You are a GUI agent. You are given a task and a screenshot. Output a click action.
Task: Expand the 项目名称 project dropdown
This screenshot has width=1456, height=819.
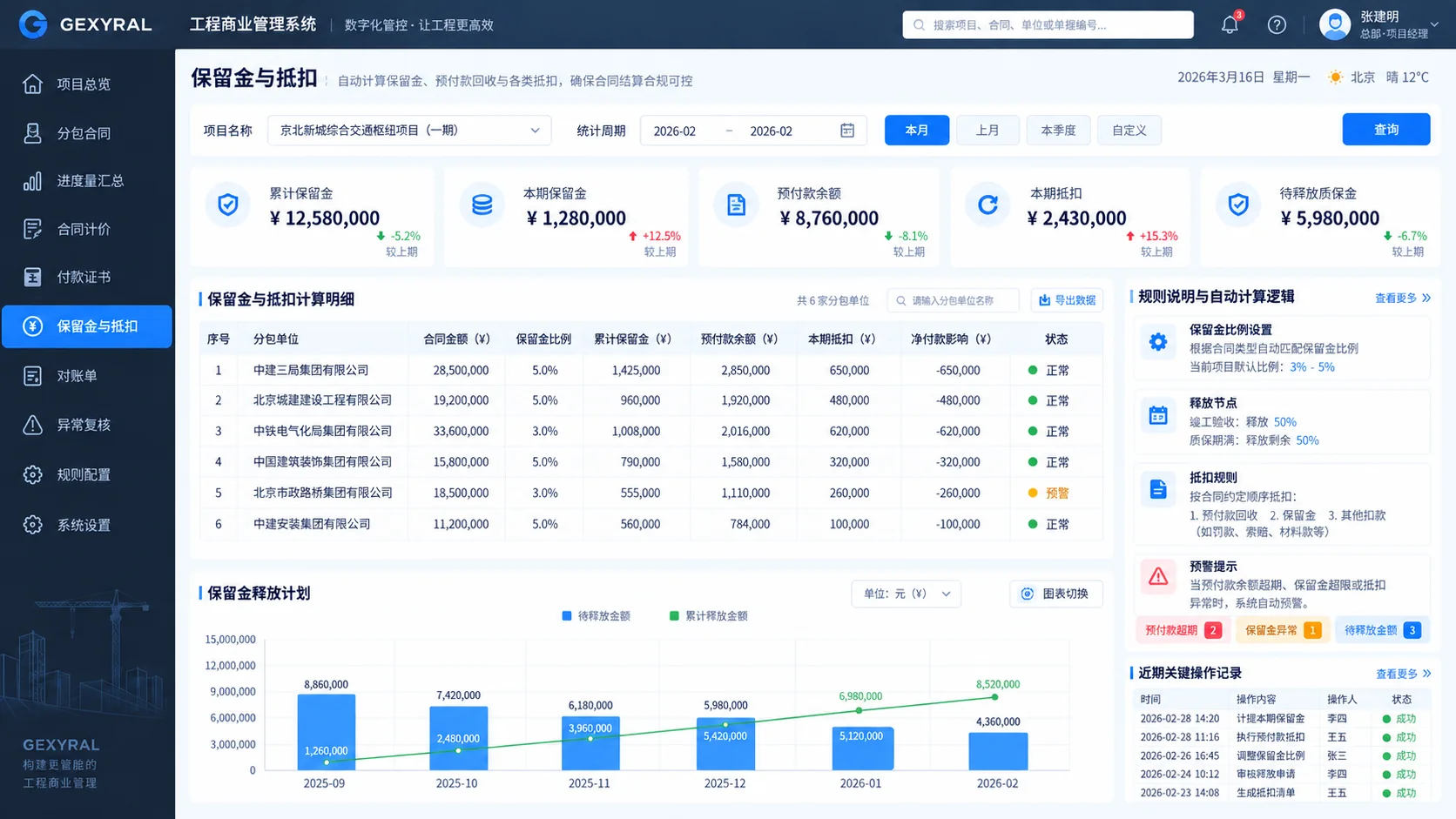409,131
